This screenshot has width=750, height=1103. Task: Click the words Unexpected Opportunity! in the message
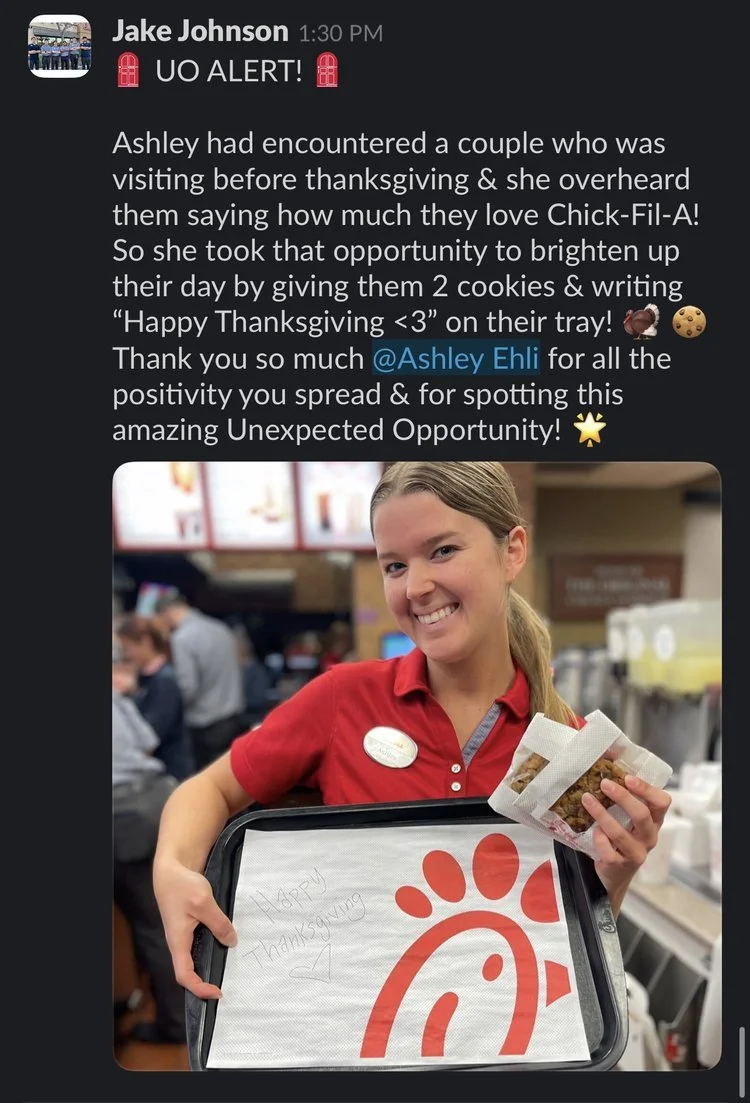point(393,430)
